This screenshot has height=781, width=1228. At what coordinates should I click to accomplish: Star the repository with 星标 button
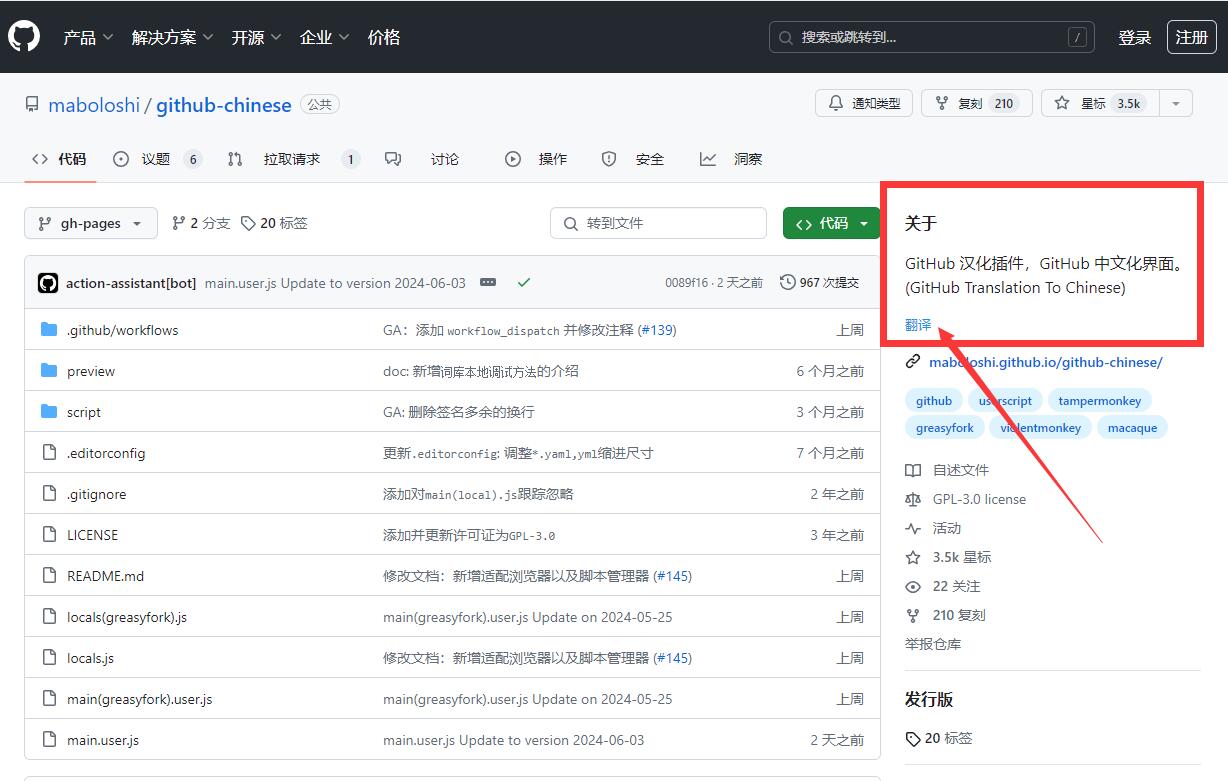pyautogui.click(x=1100, y=103)
